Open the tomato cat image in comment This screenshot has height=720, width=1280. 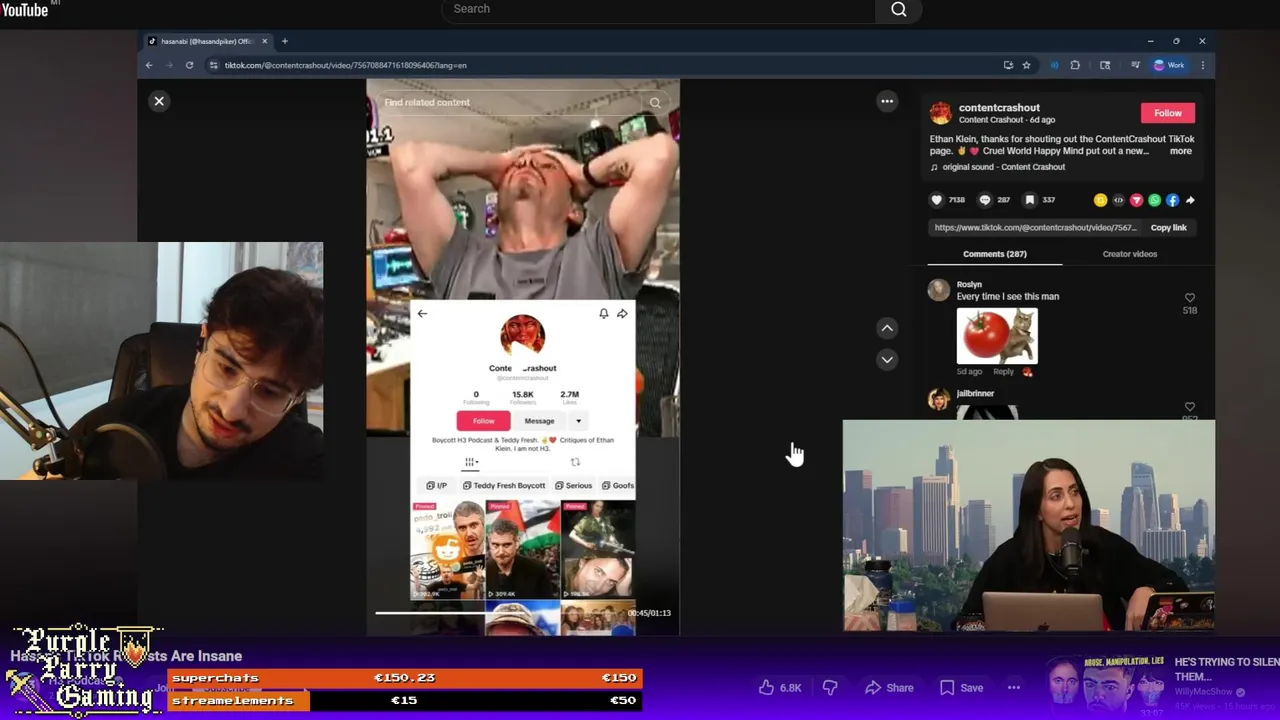997,335
